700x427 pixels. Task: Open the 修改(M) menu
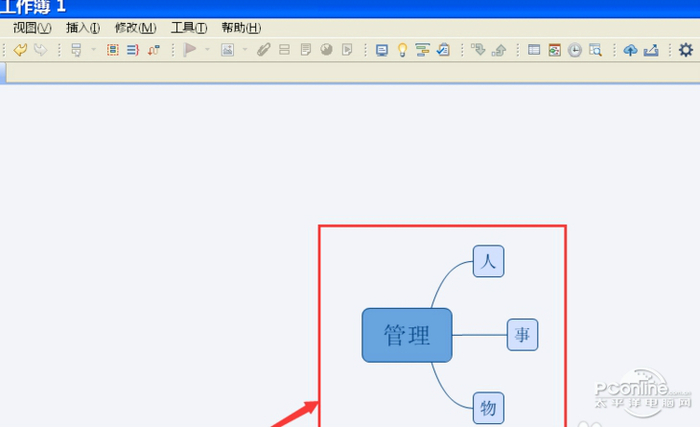click(135, 28)
